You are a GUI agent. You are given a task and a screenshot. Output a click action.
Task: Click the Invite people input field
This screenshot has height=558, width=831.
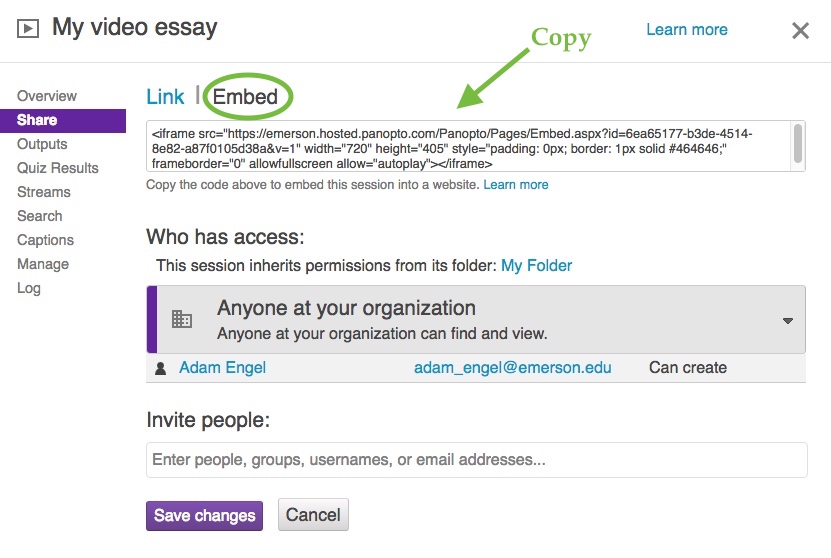coord(476,460)
